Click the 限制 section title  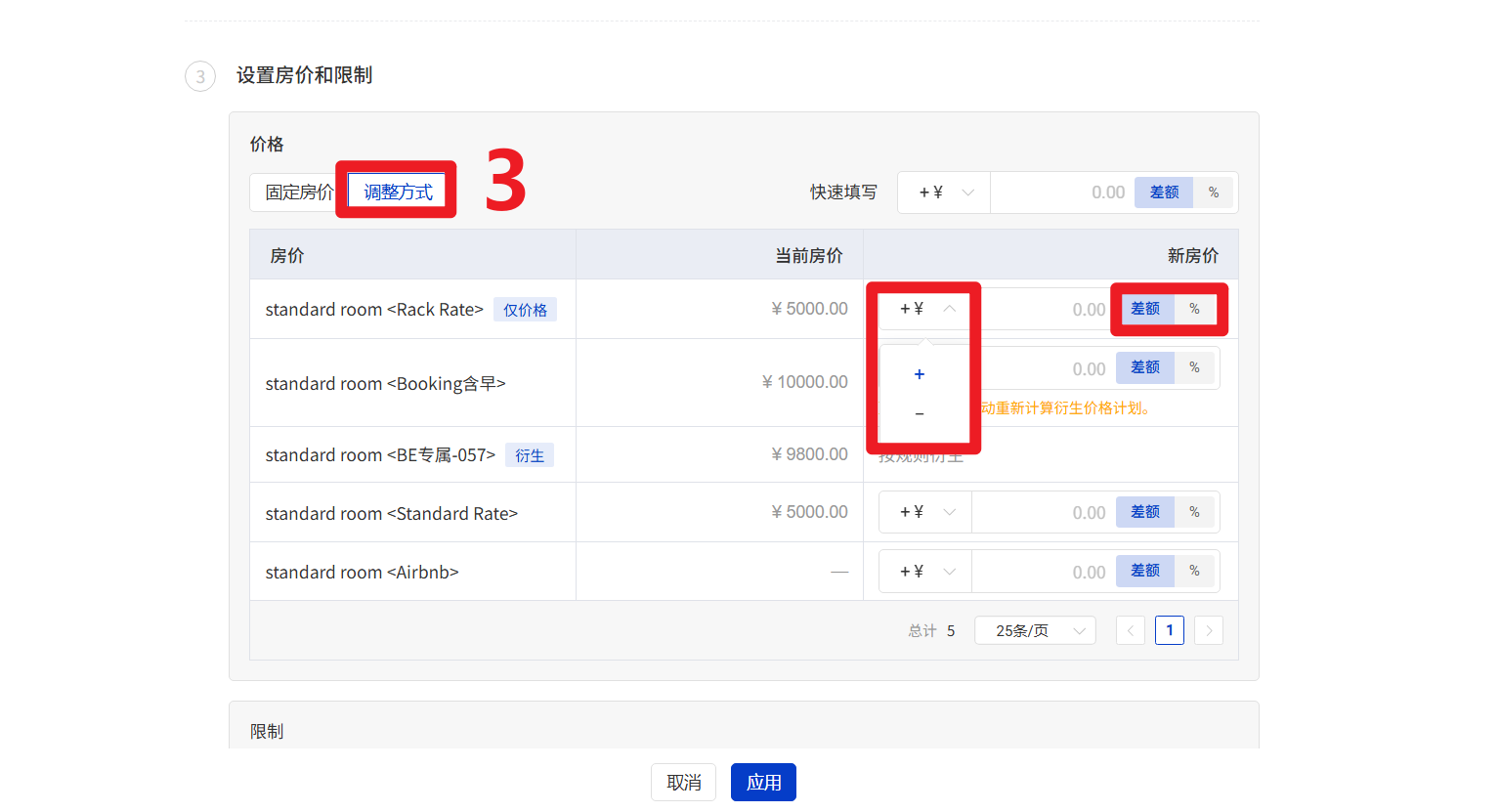[x=267, y=731]
